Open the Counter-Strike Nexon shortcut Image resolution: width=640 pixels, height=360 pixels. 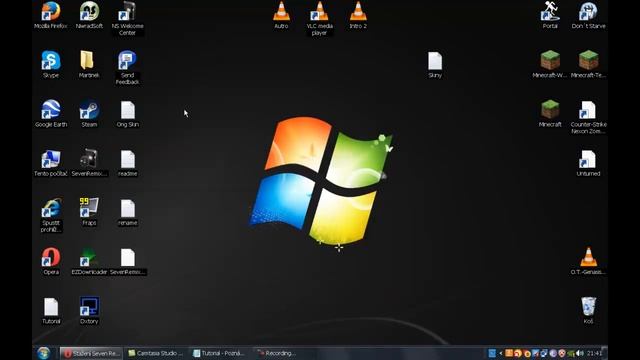click(x=588, y=117)
